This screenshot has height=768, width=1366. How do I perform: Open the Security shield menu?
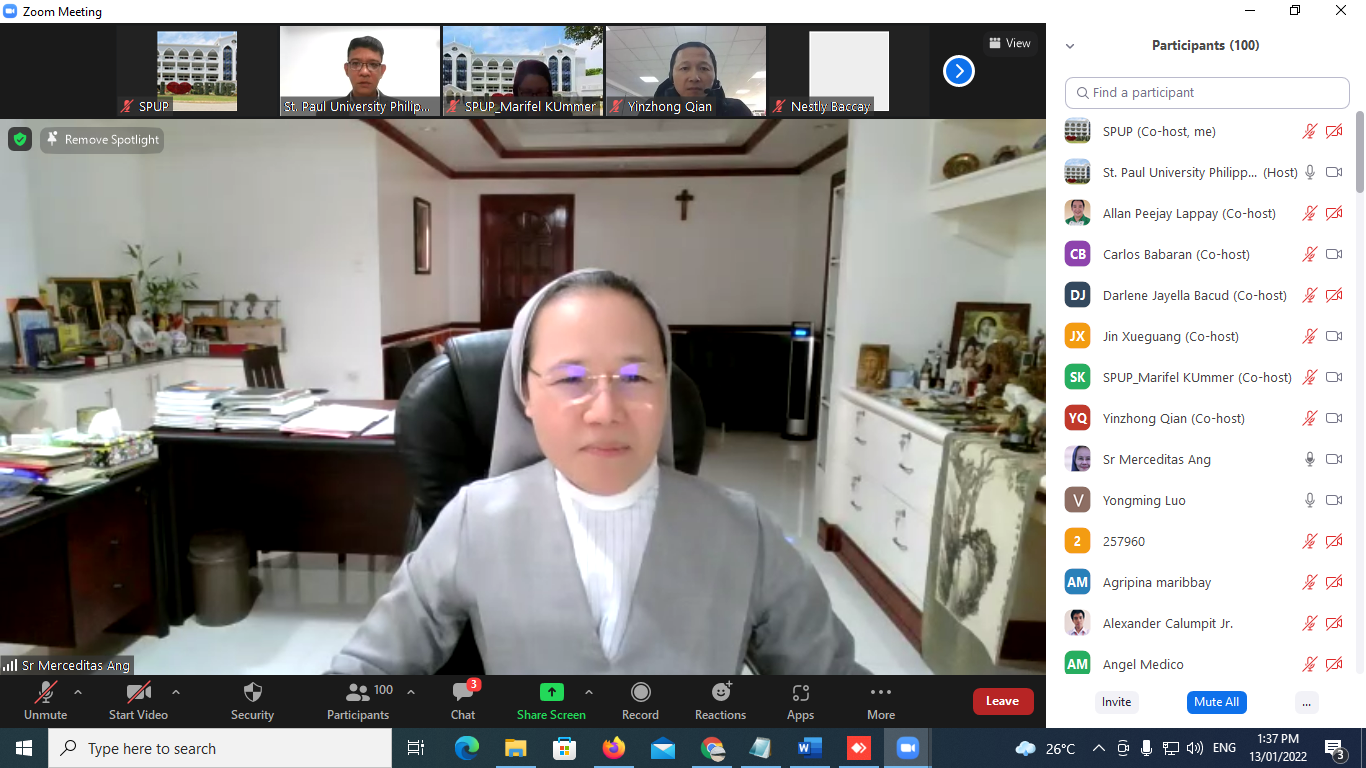[x=252, y=692]
